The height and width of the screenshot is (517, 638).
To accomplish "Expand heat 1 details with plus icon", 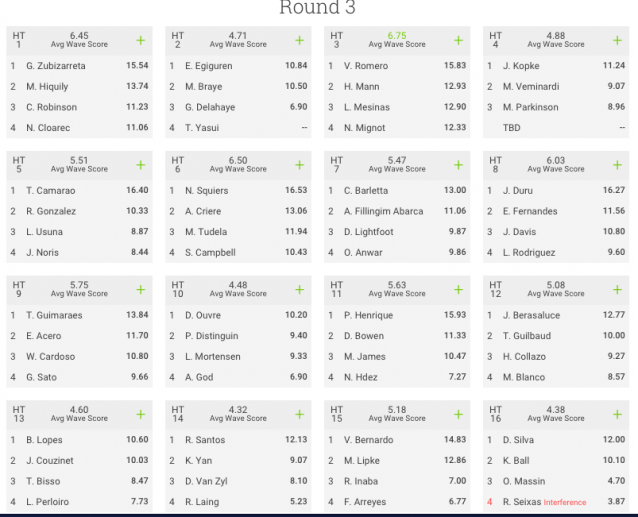I will pos(140,40).
